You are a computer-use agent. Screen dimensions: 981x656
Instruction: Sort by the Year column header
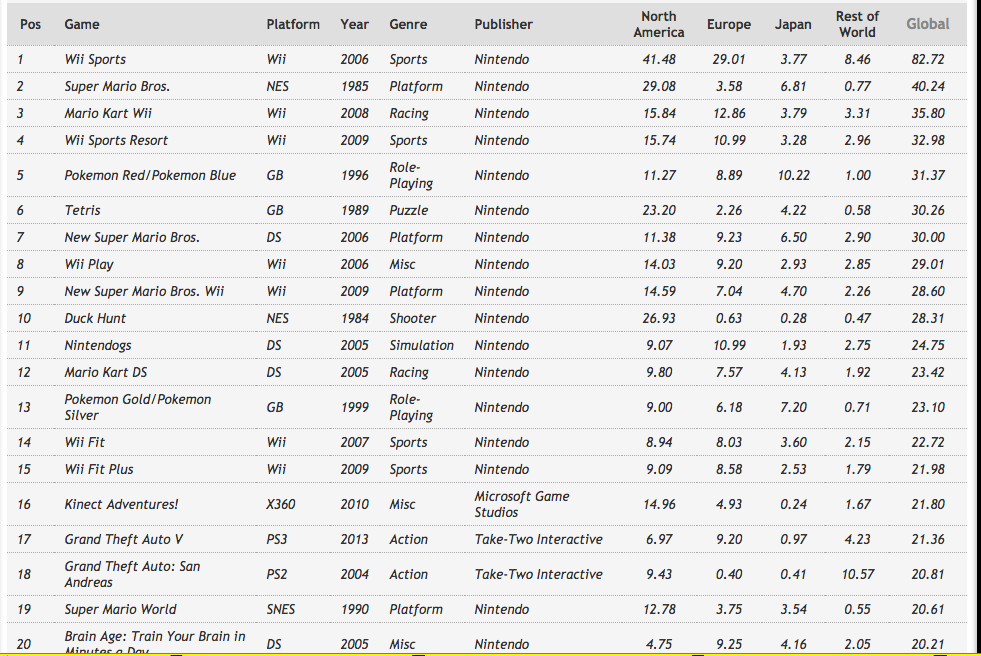[x=354, y=24]
